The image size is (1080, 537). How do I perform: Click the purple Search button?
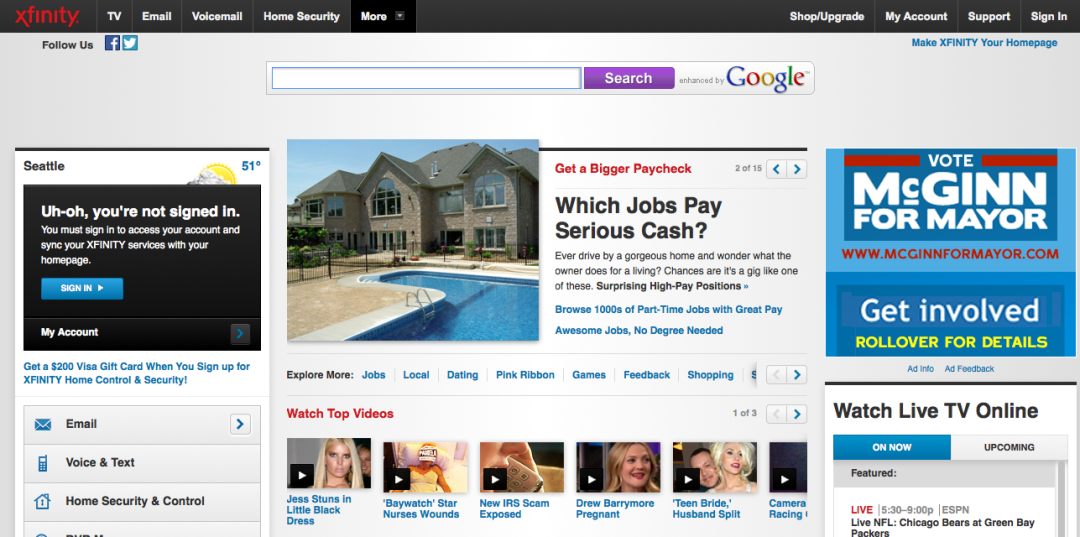pyautogui.click(x=629, y=78)
